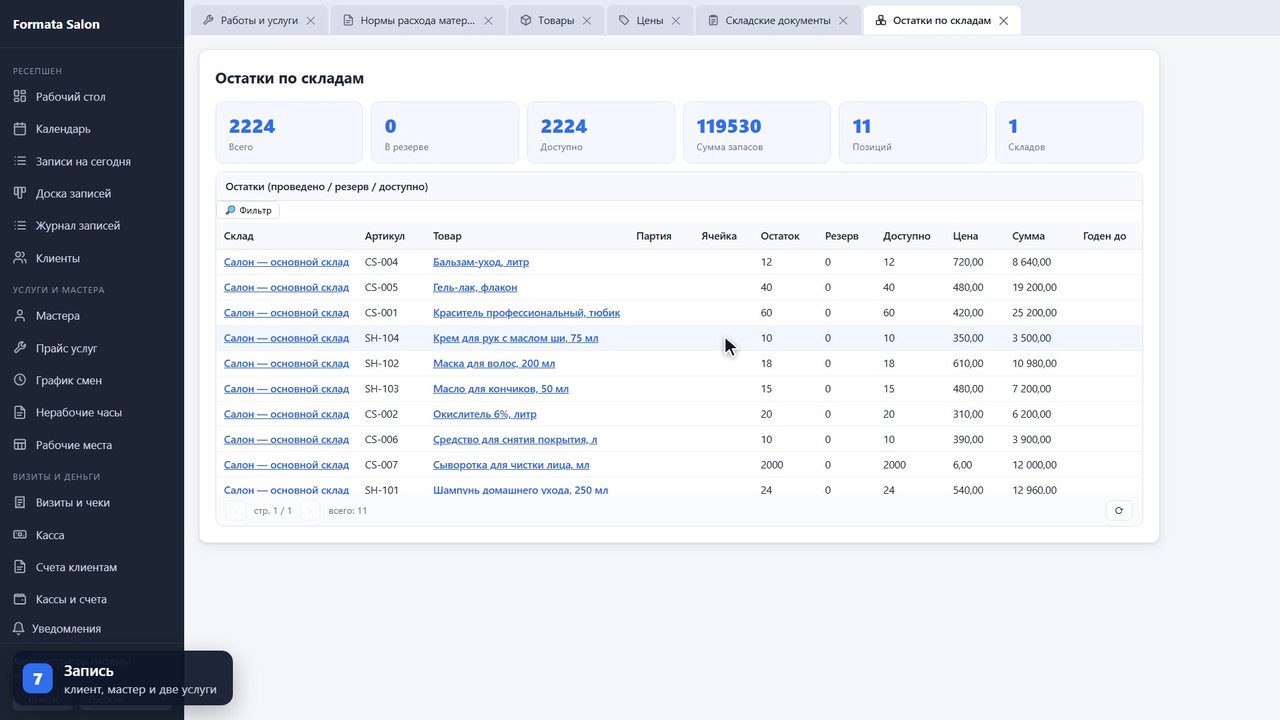Close the Товары tab
The width and height of the screenshot is (1280, 720).
click(x=587, y=20)
